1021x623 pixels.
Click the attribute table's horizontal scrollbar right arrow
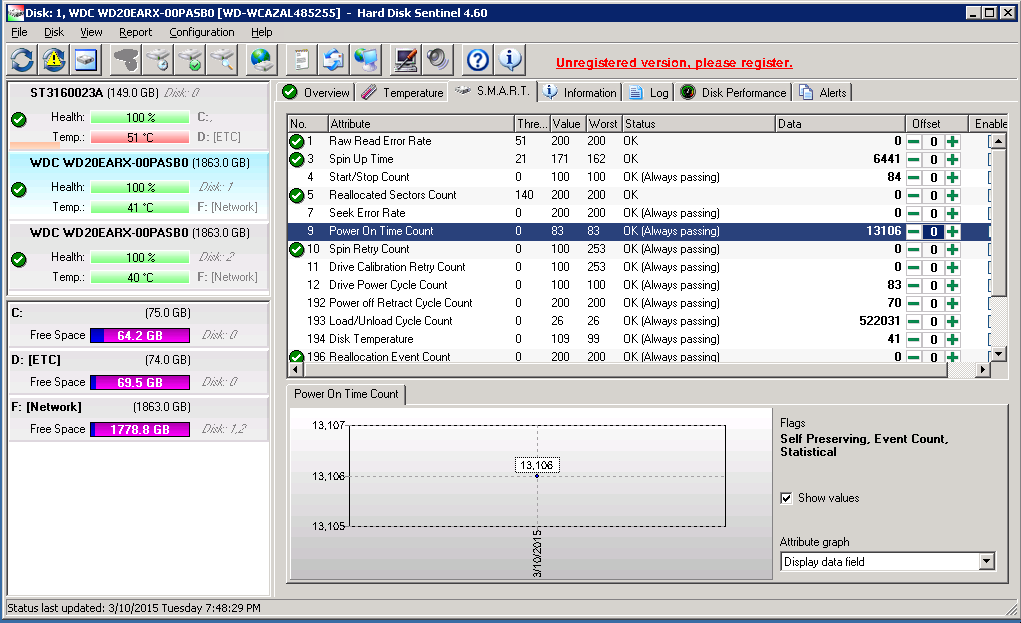[x=983, y=369]
